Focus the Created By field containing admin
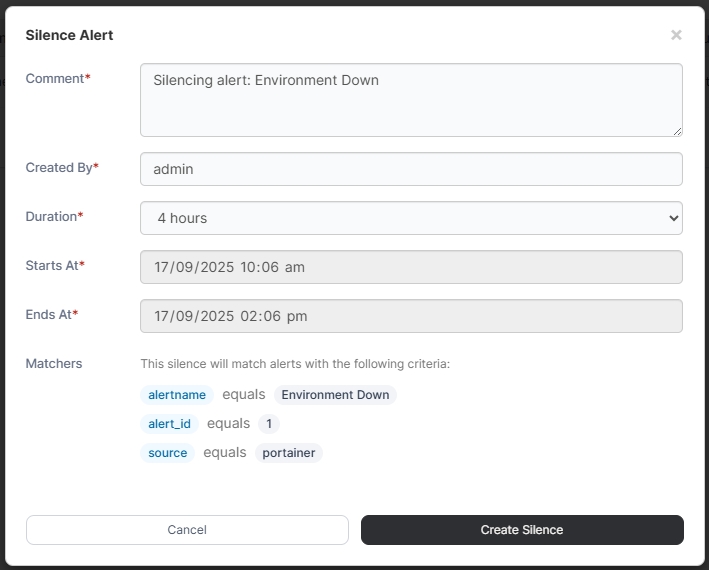The image size is (709, 570). point(411,169)
